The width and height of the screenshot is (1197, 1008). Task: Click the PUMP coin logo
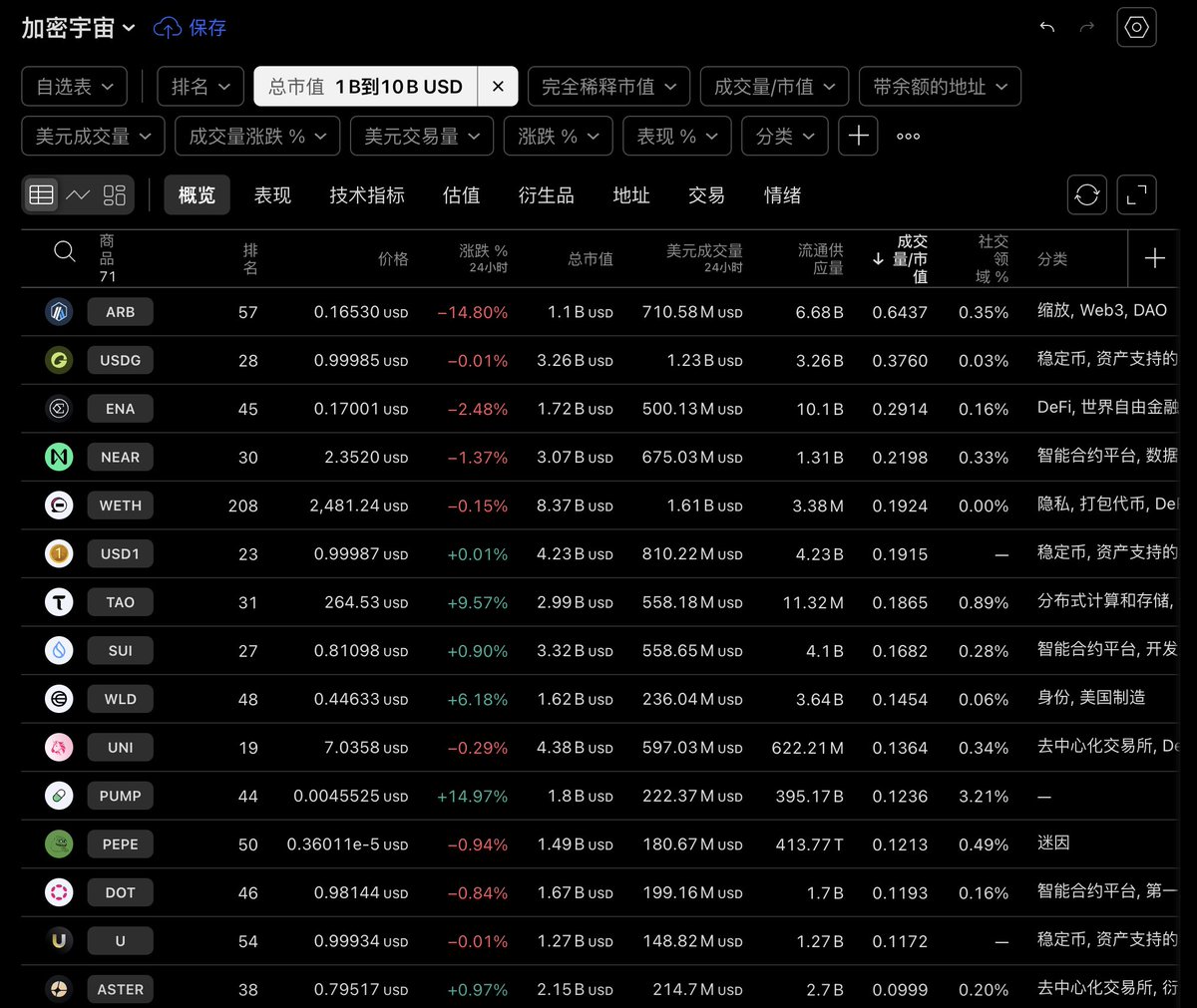(60, 796)
